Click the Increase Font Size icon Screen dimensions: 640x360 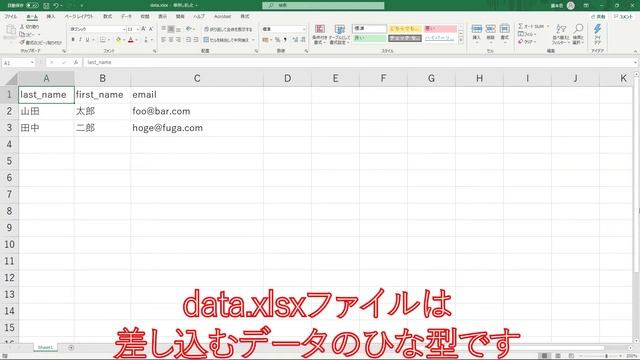[144, 29]
